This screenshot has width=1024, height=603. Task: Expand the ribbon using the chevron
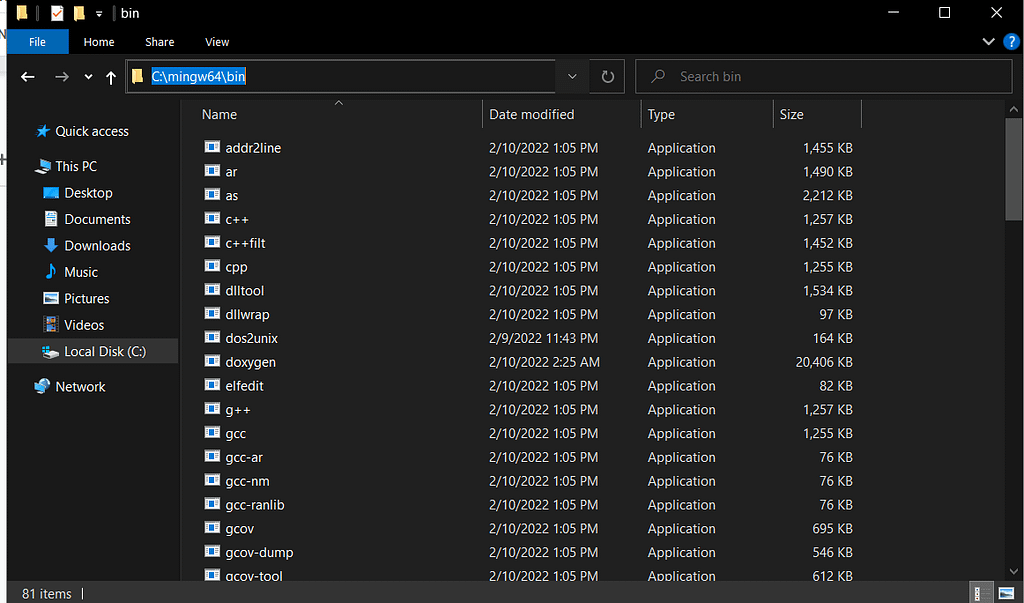(x=988, y=42)
